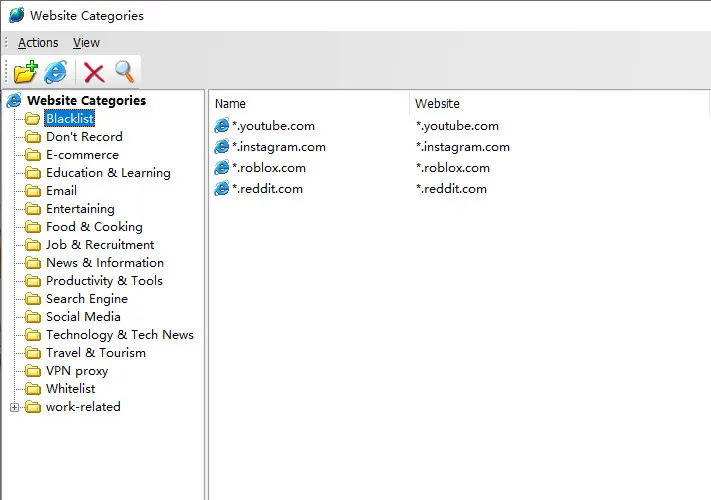Click the Search Engine folder icon
The height and width of the screenshot is (500, 711).
click(33, 299)
